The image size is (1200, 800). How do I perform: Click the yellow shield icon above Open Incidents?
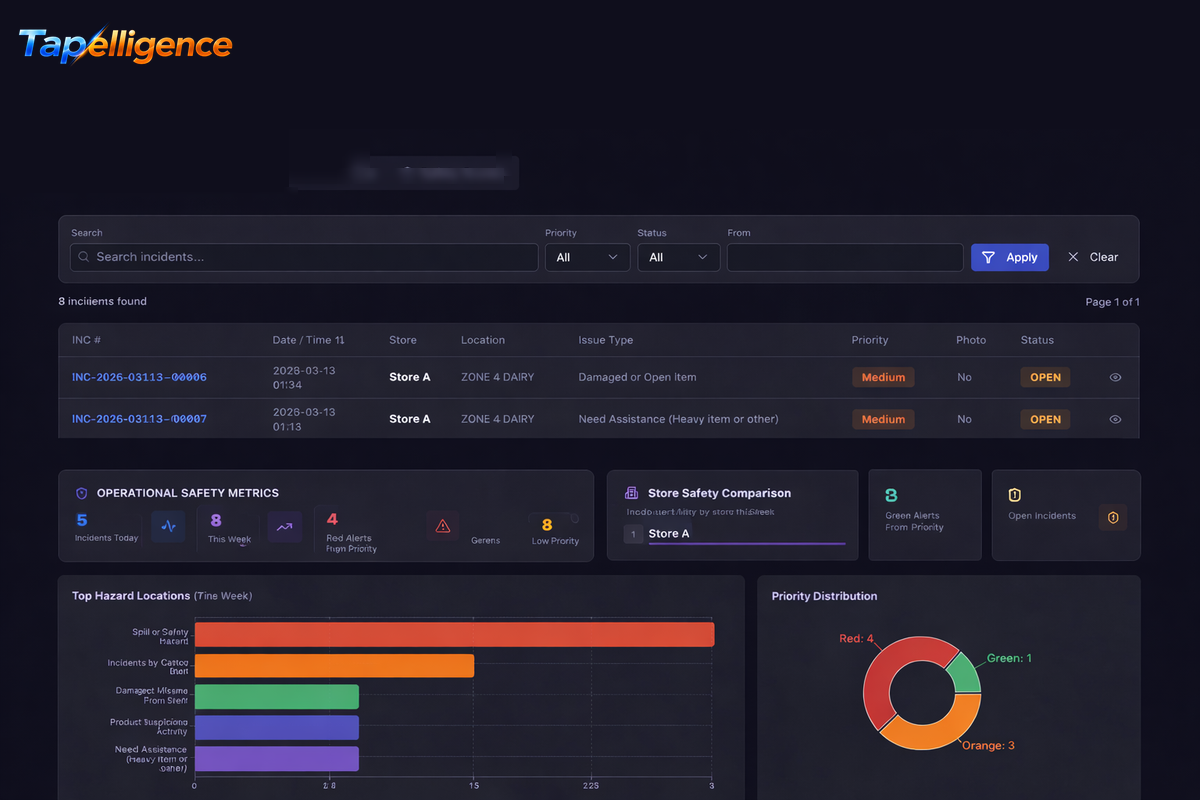(1015, 495)
